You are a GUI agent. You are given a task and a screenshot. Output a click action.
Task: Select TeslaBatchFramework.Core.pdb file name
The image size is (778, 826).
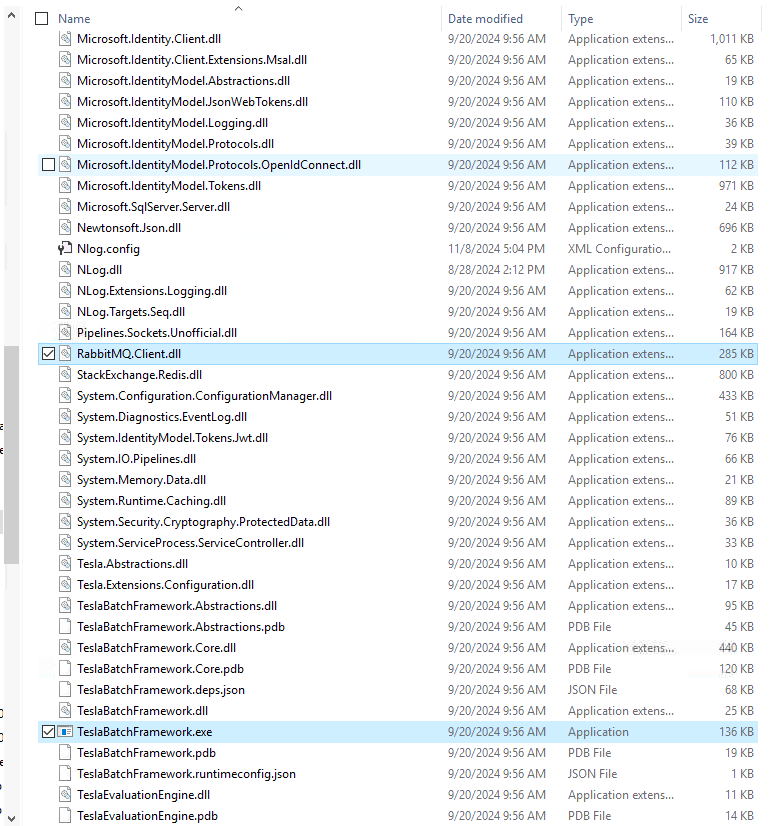[160, 669]
